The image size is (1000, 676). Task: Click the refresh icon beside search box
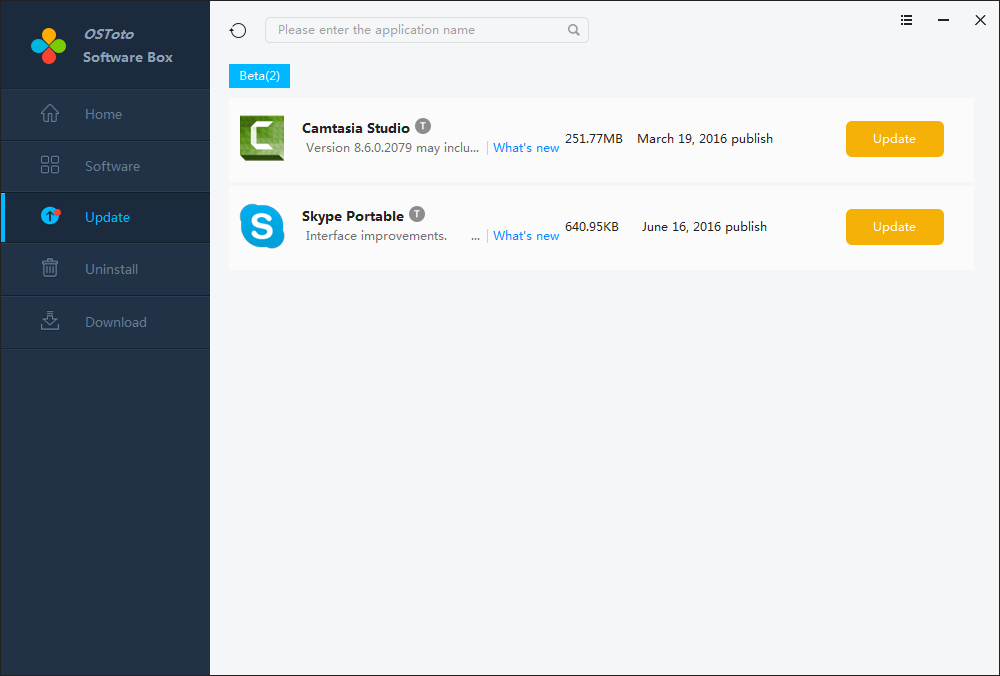click(238, 30)
